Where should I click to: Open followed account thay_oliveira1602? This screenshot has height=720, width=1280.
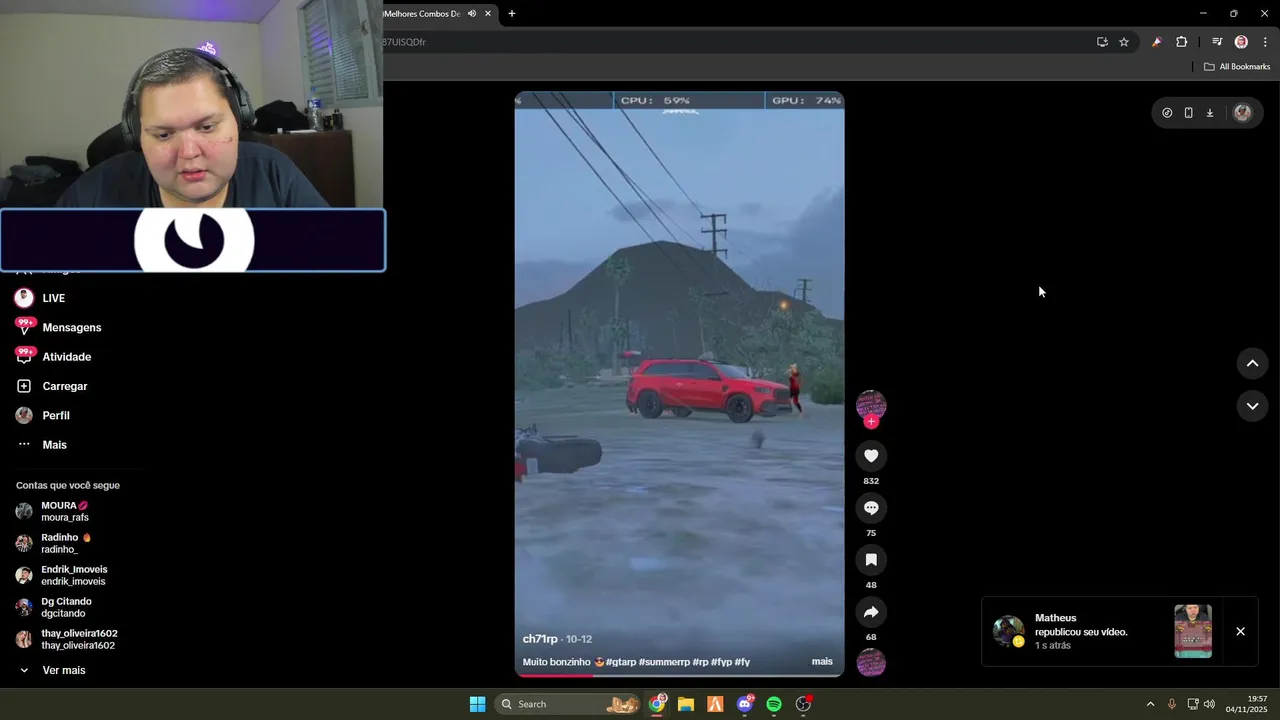(68, 639)
